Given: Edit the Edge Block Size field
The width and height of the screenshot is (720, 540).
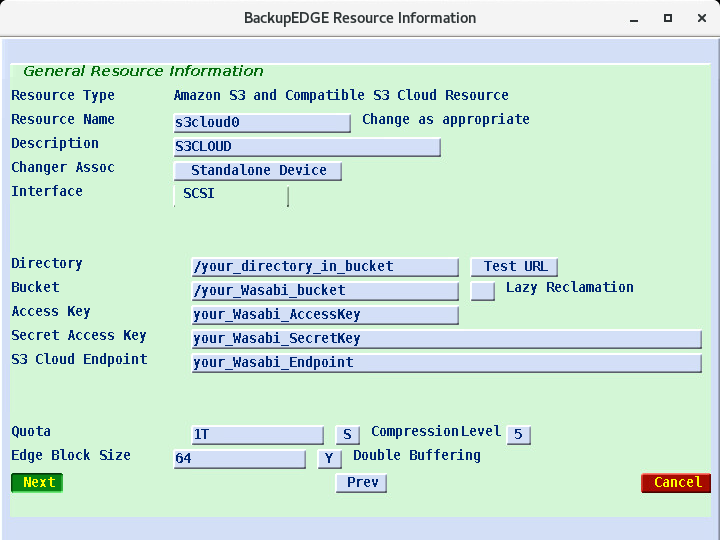Looking at the screenshot, I should (x=240, y=459).
